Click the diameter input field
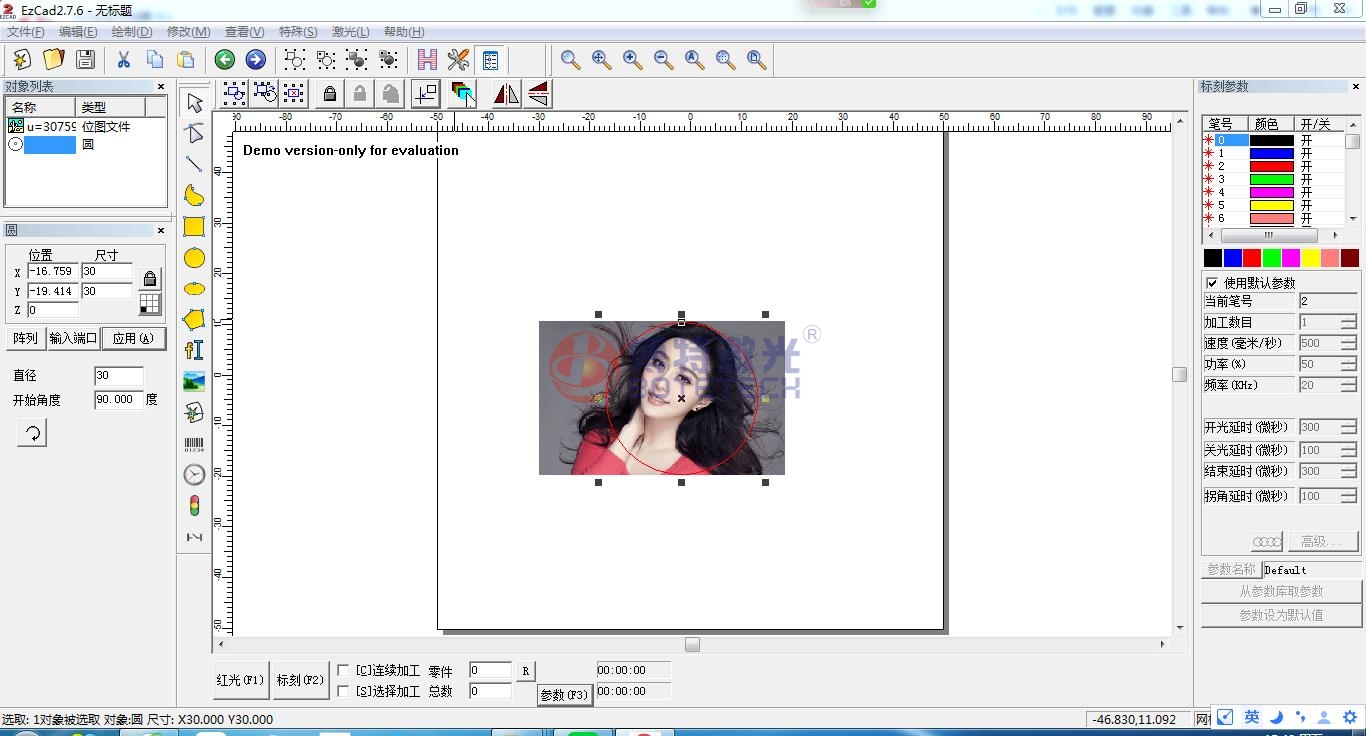Viewport: 1366px width, 736px height. [x=119, y=376]
